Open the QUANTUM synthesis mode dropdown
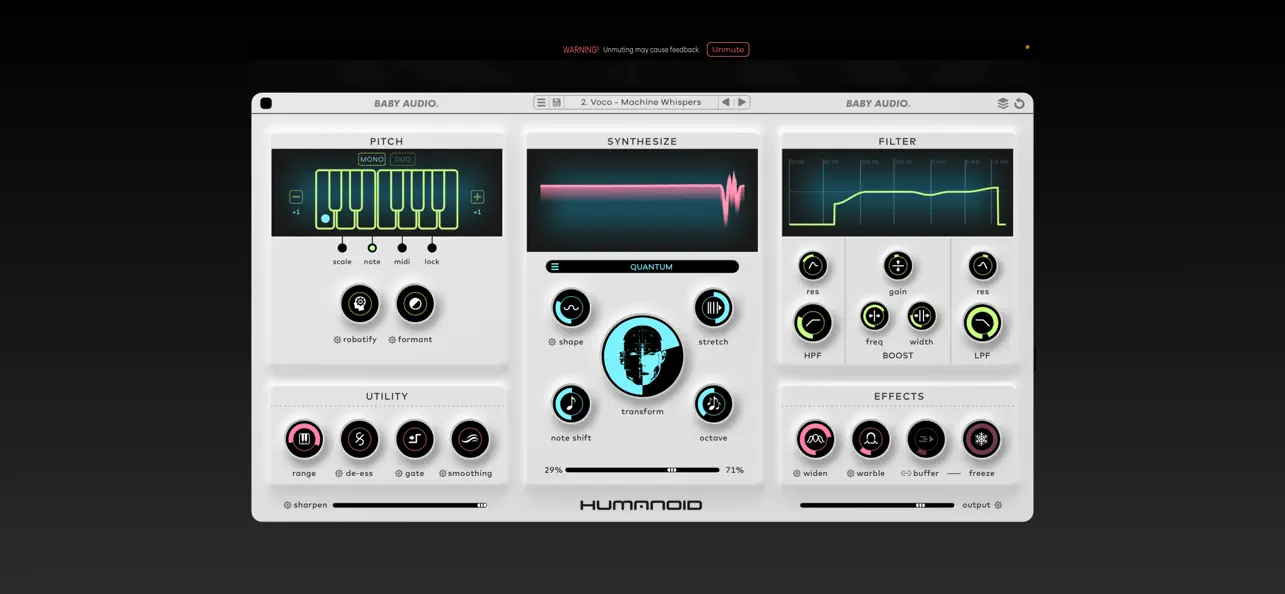This screenshot has width=1285, height=594. 641,266
